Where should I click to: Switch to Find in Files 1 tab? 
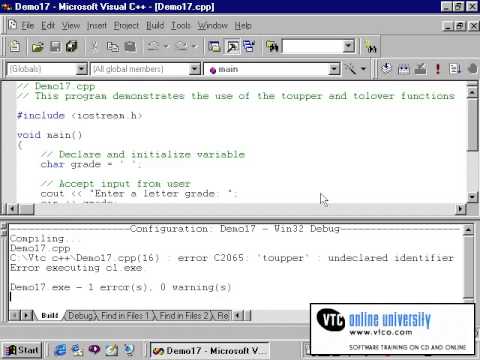click(125, 315)
